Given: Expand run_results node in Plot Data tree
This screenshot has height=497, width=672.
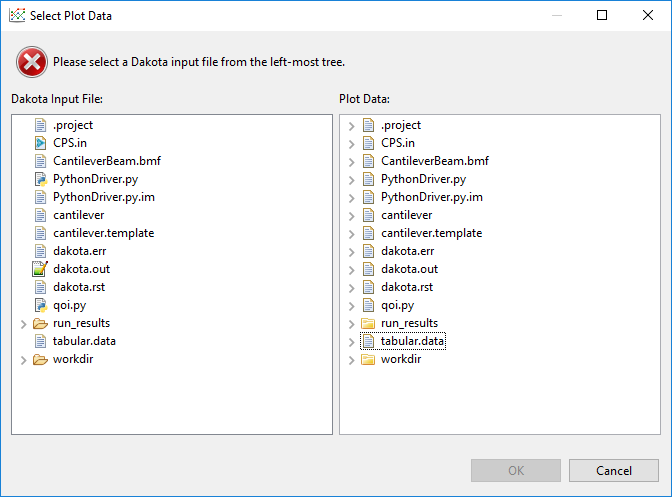Looking at the screenshot, I should click(351, 324).
